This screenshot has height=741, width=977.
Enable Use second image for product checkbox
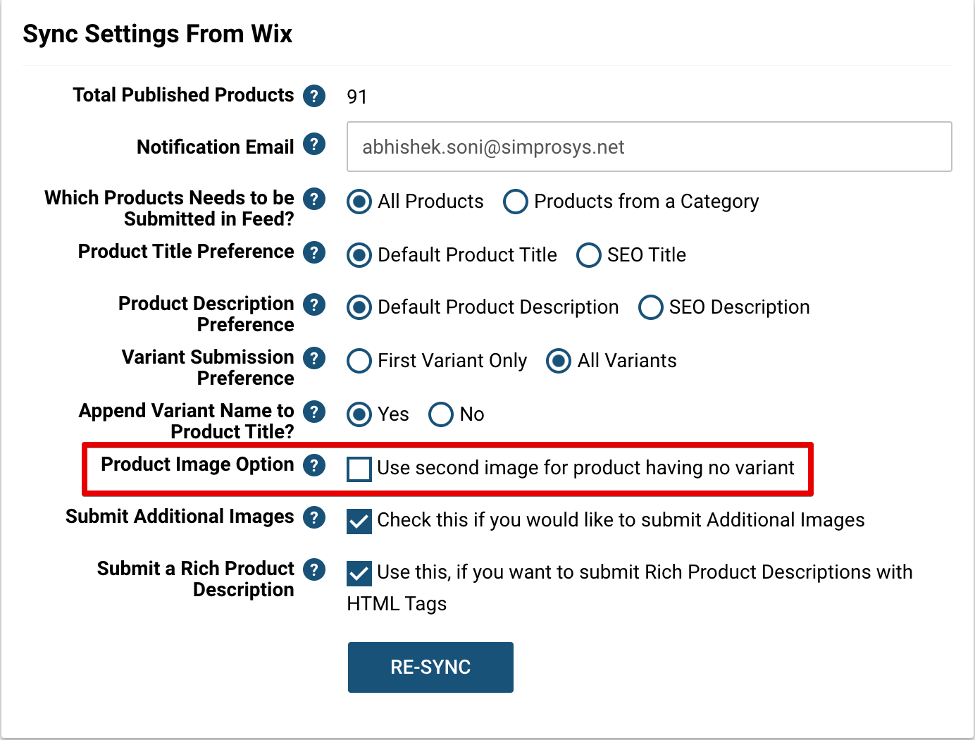359,469
